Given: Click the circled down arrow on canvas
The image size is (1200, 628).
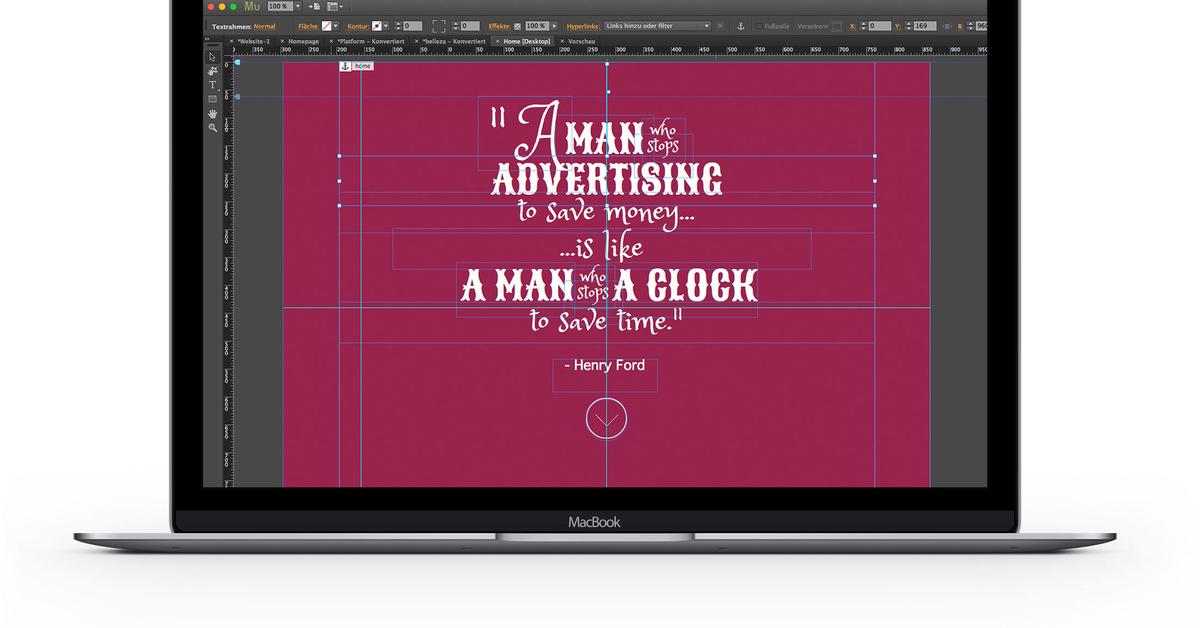Looking at the screenshot, I should [x=606, y=418].
